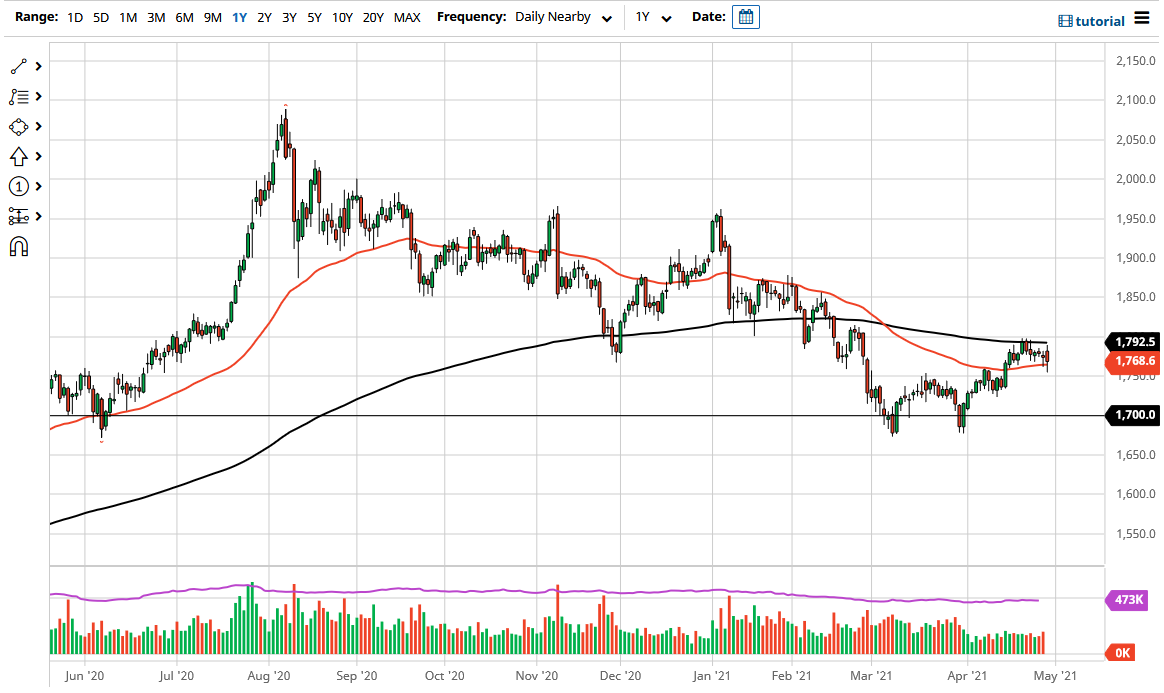Screen dimensions: 1164x693
Task: Expand Fibonacci tool options arrow
Action: click(39, 96)
